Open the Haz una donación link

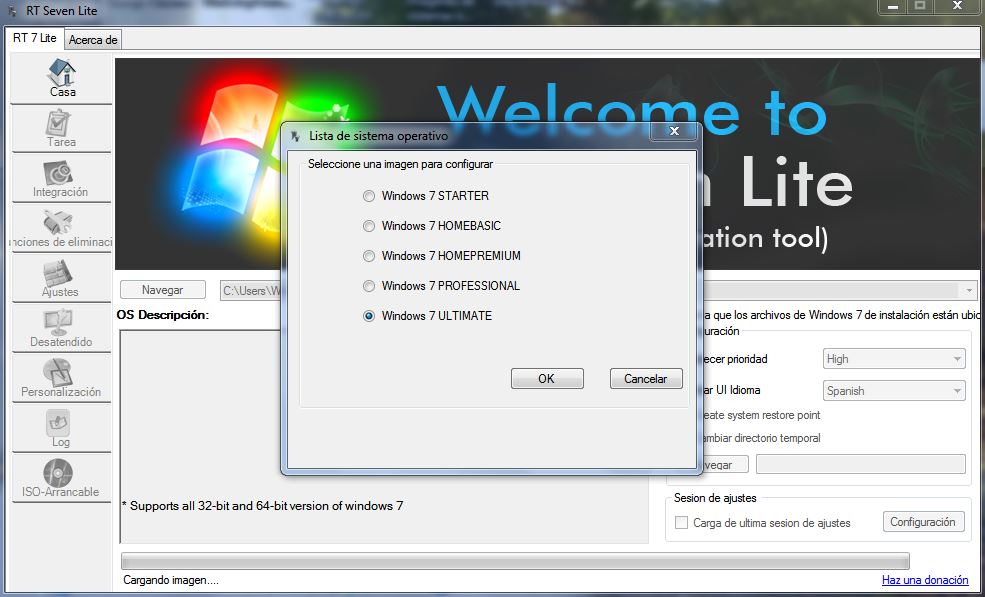coord(925,579)
